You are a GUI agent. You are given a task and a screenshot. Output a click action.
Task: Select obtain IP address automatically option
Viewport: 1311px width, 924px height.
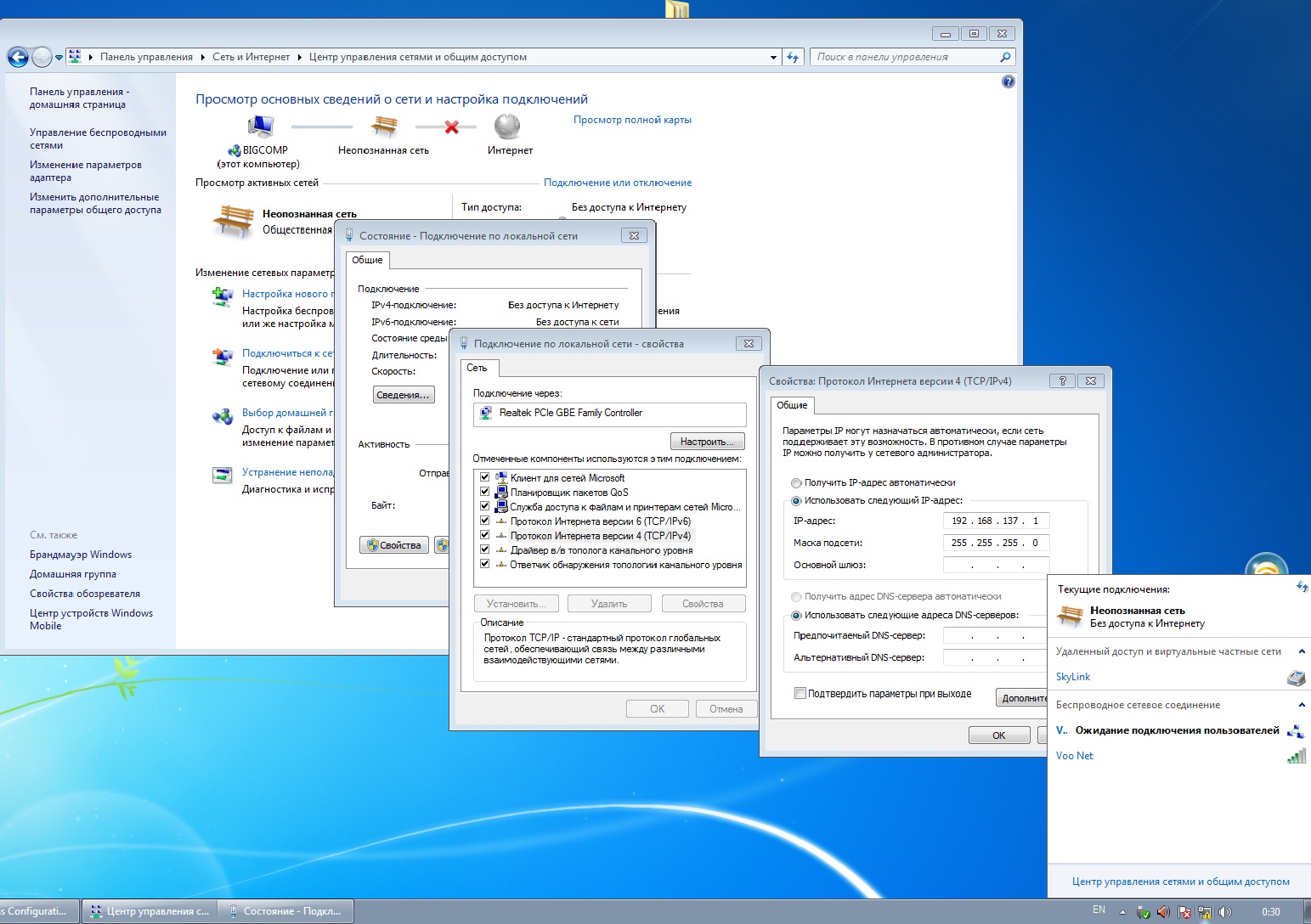point(796,482)
